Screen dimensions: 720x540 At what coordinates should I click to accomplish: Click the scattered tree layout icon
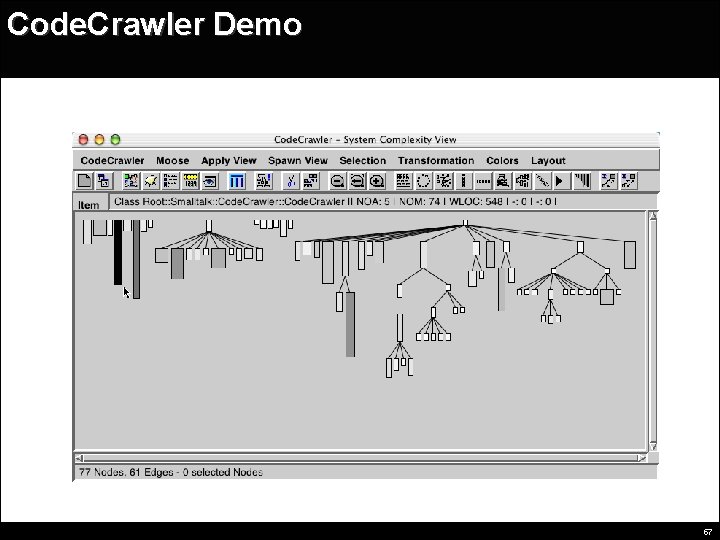(444, 181)
